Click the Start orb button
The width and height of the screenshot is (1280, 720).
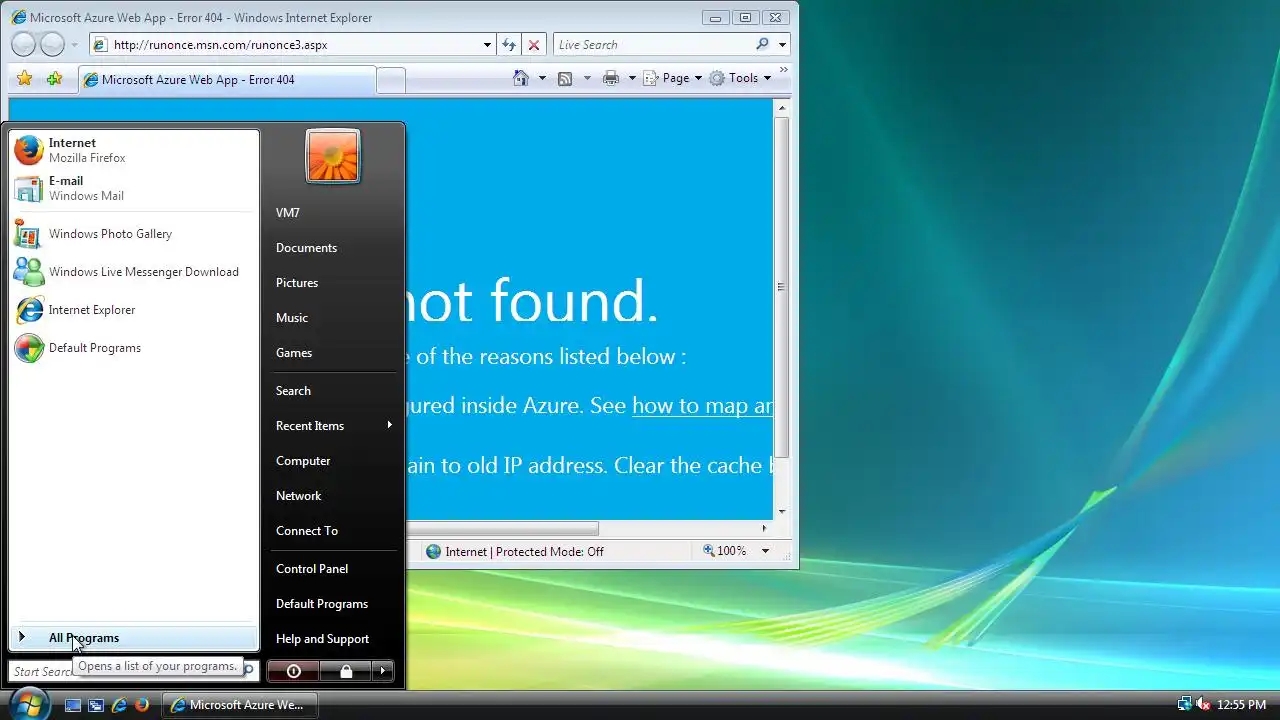(28, 703)
